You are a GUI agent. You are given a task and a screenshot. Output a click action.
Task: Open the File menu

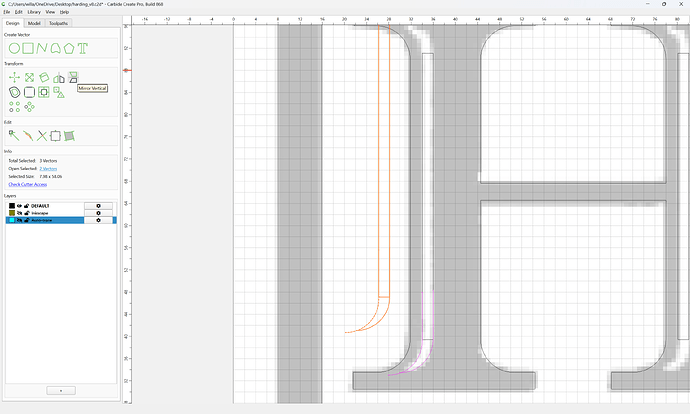[x=7, y=12]
